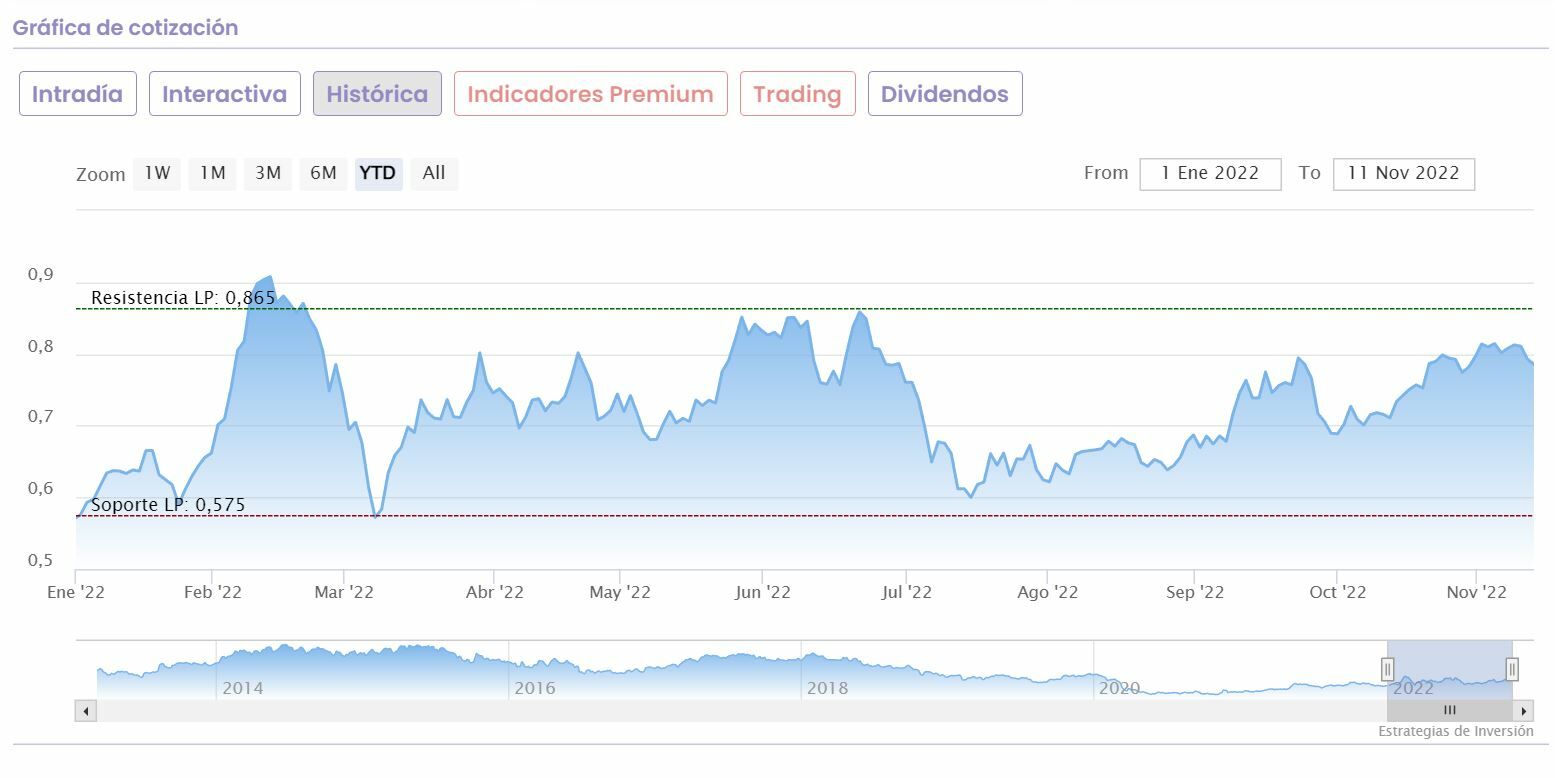
Task: Set chart zoom to 1W
Action: click(157, 173)
